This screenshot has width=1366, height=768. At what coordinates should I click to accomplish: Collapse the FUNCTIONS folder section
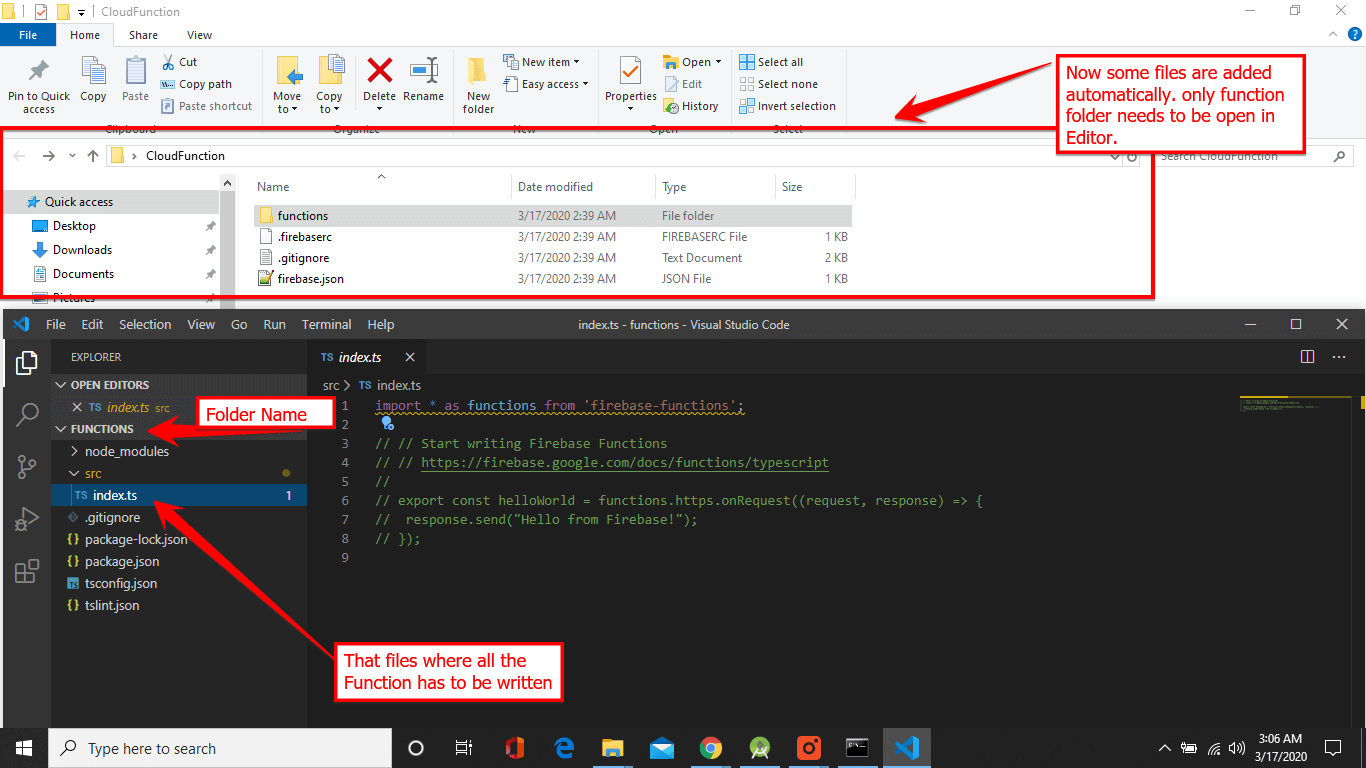click(61, 429)
